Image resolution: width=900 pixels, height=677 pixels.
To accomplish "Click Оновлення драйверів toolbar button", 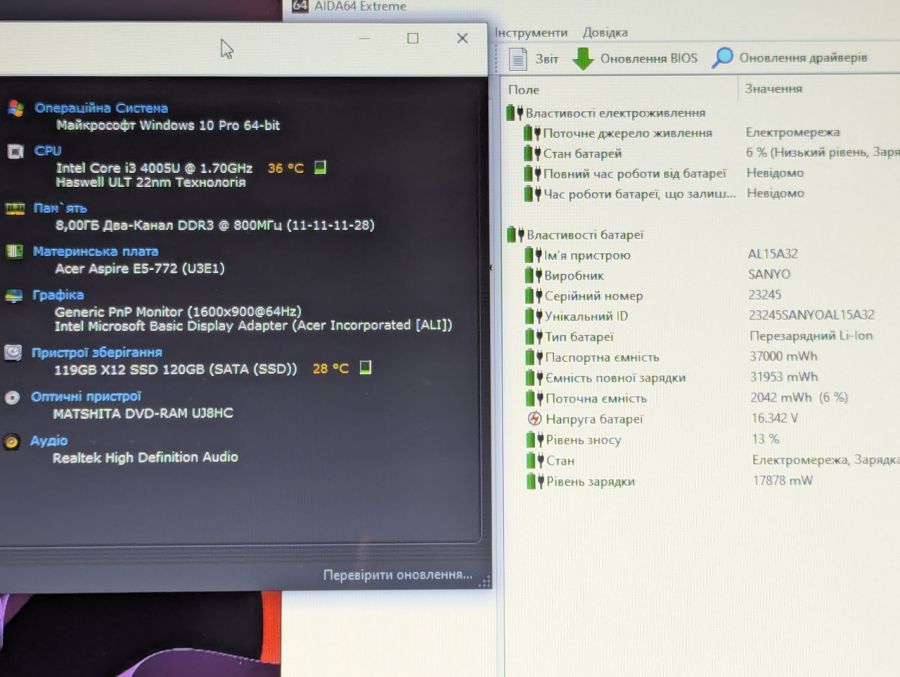I will [x=789, y=57].
